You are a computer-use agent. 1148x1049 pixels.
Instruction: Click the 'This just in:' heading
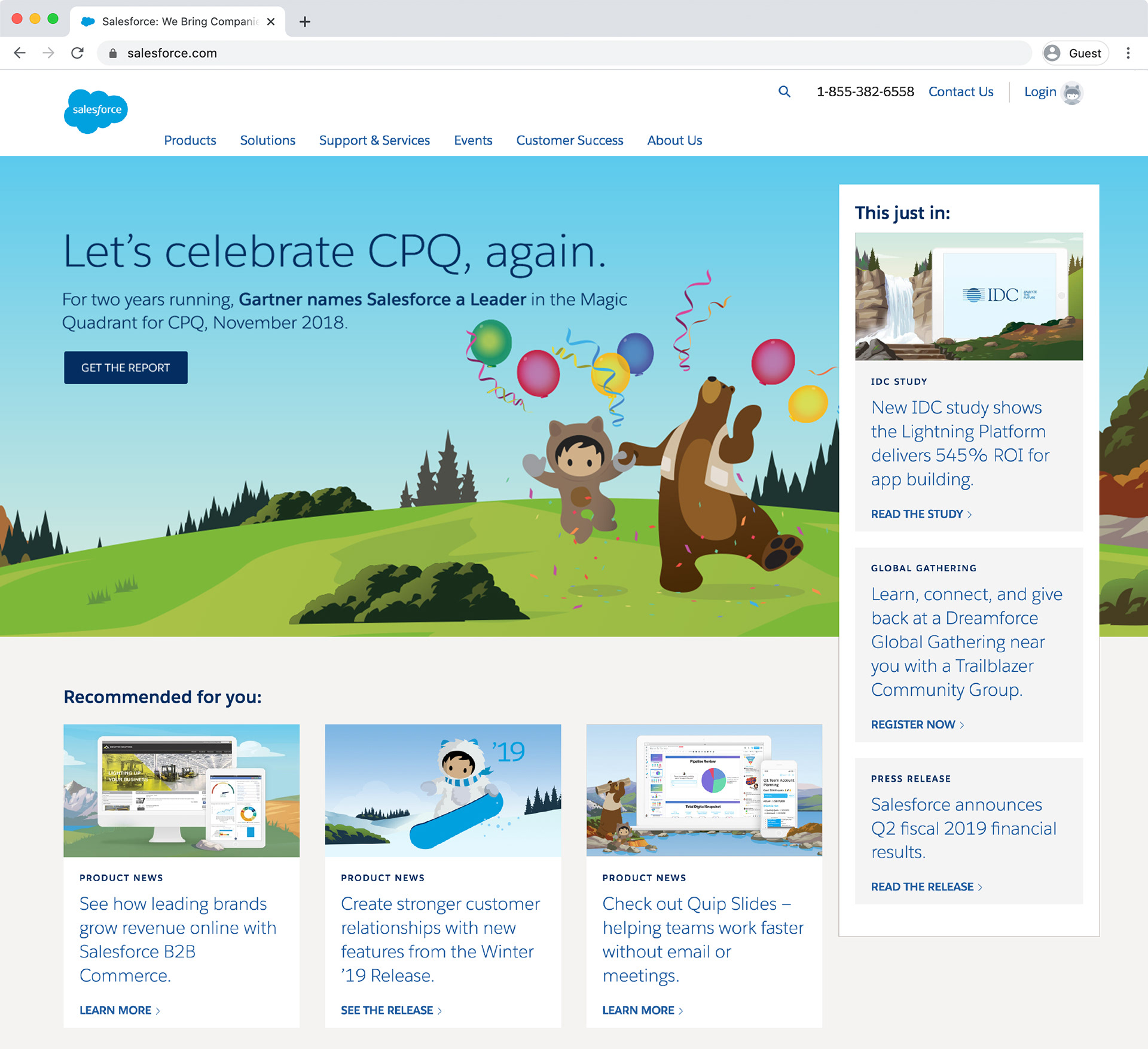902,213
